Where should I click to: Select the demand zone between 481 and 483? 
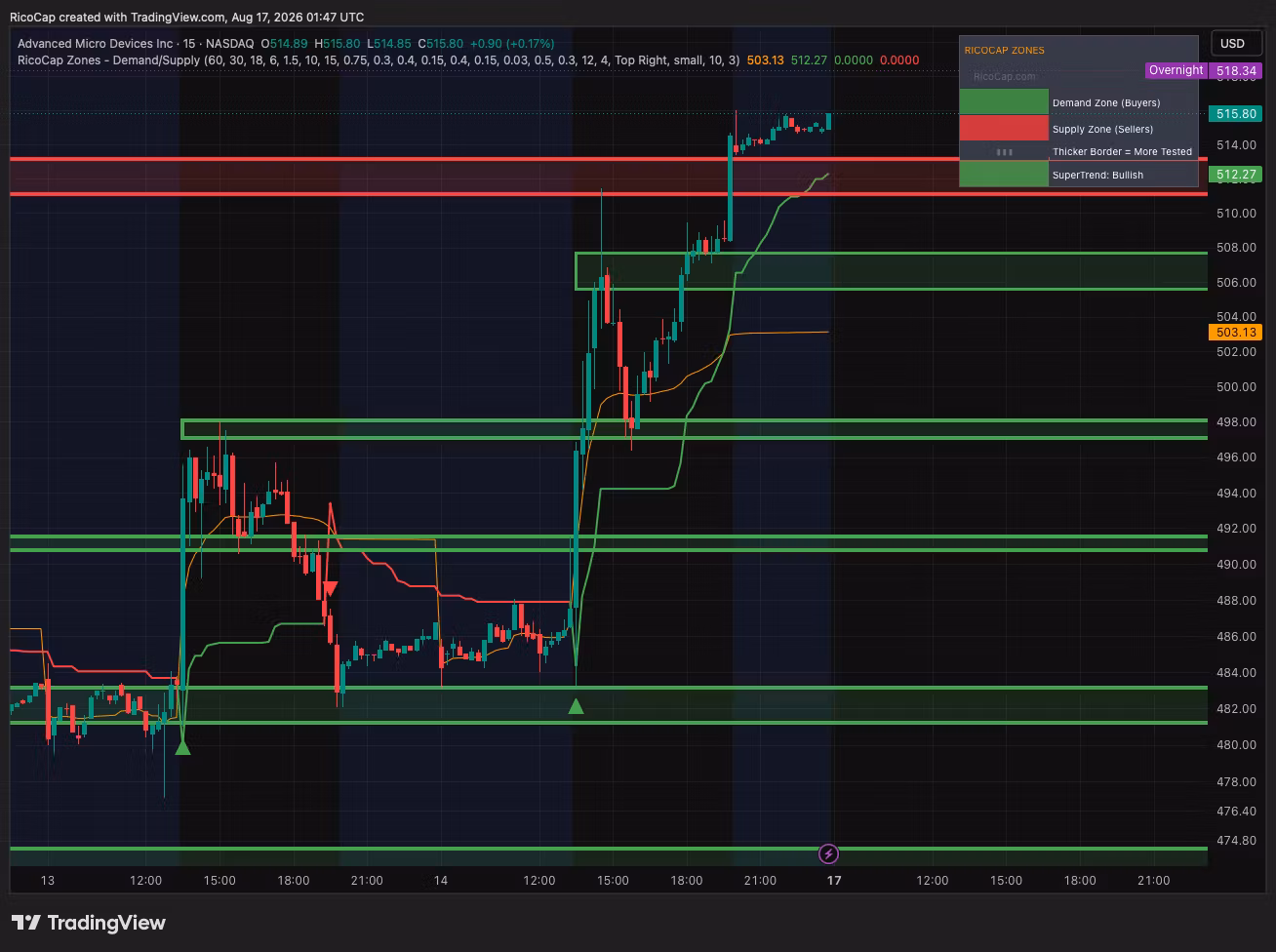click(609, 705)
